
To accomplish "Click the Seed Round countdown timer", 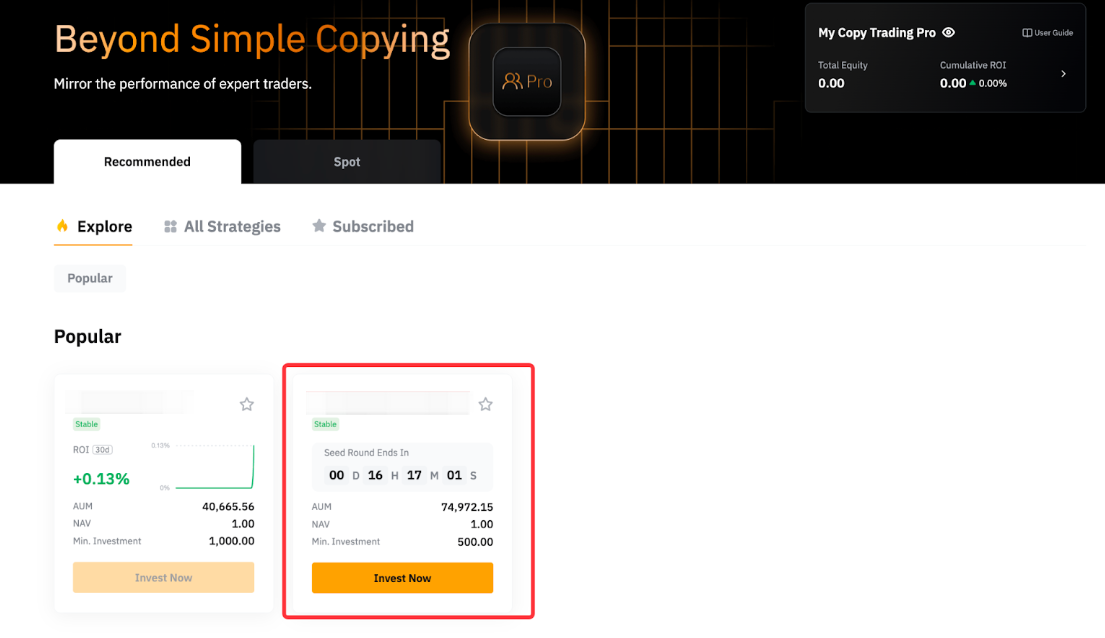I will click(x=402, y=475).
